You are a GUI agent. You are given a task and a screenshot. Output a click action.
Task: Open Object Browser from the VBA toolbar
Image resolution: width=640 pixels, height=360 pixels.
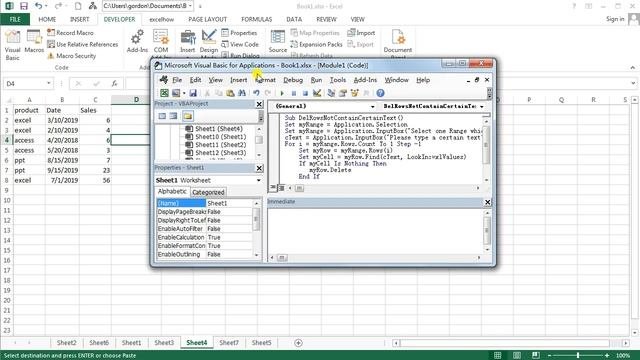pyautogui.click(x=354, y=93)
